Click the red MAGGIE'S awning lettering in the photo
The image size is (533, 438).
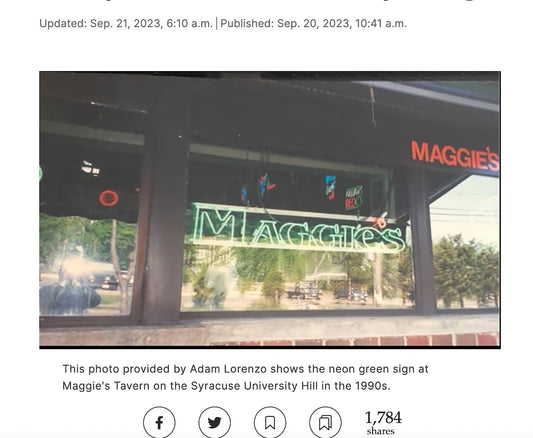(x=455, y=156)
